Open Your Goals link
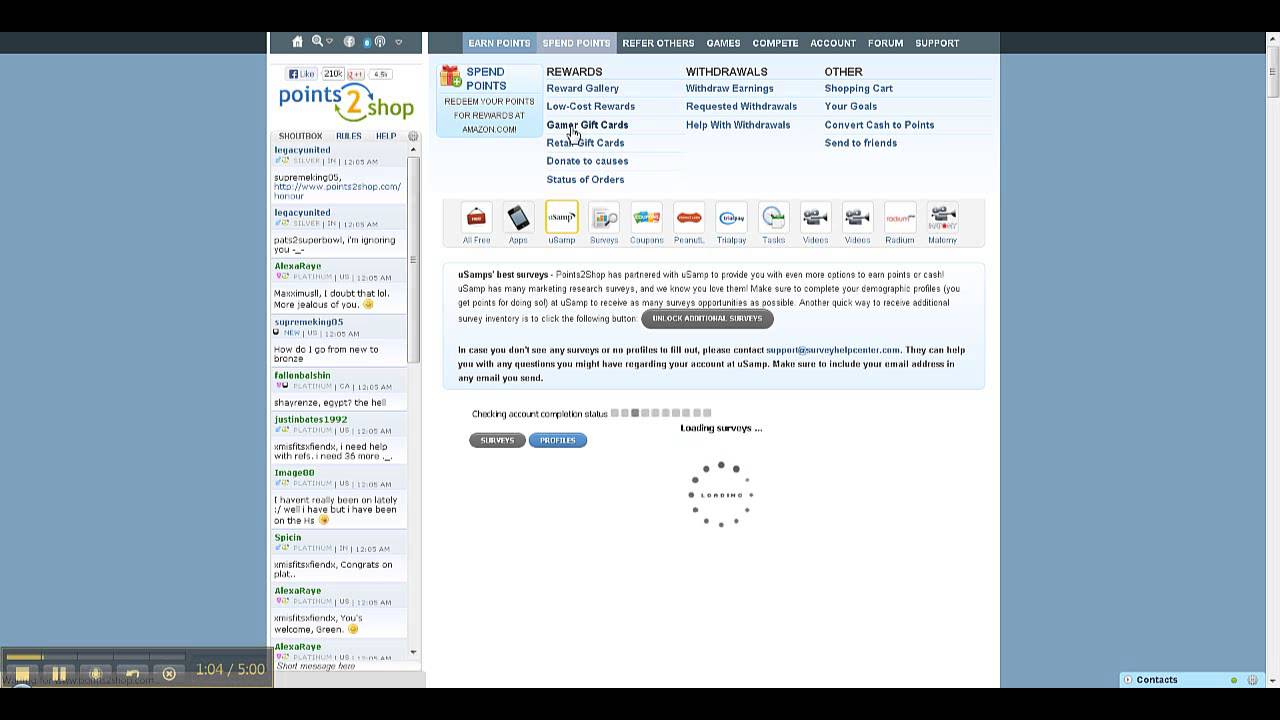Screen dimensions: 1280x720 coord(850,106)
